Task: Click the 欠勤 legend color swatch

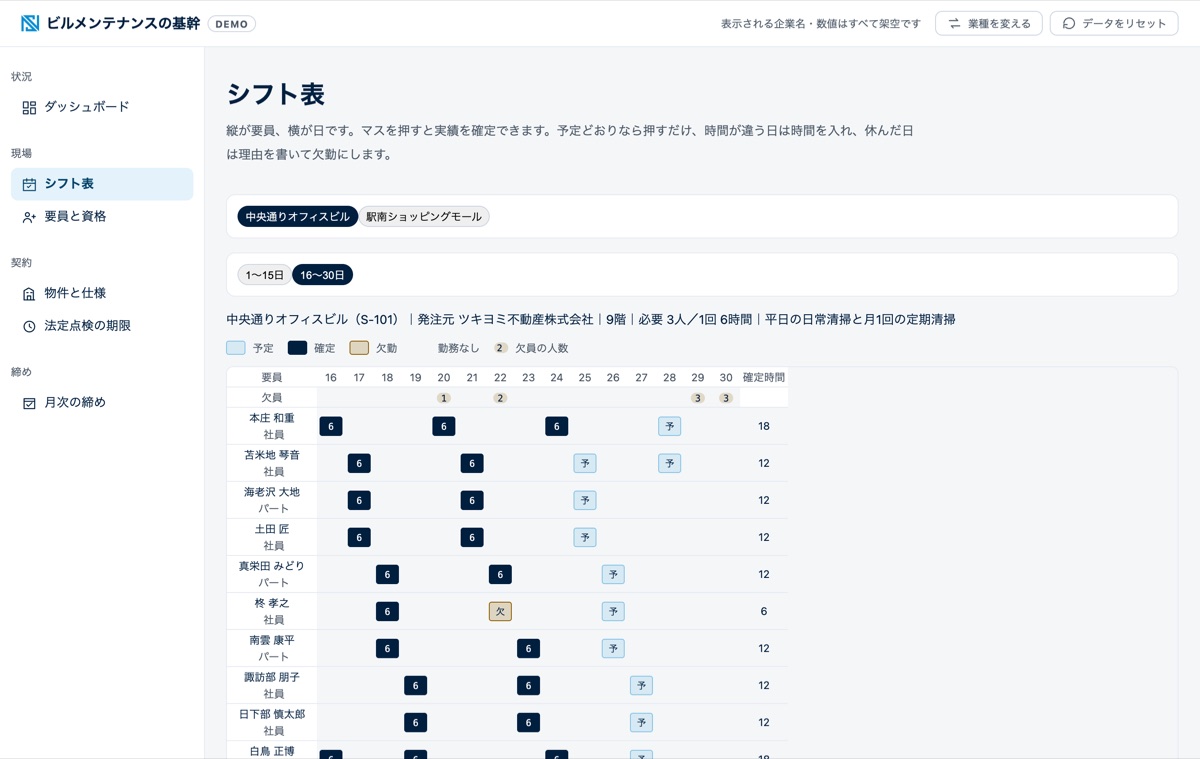Action: (359, 348)
